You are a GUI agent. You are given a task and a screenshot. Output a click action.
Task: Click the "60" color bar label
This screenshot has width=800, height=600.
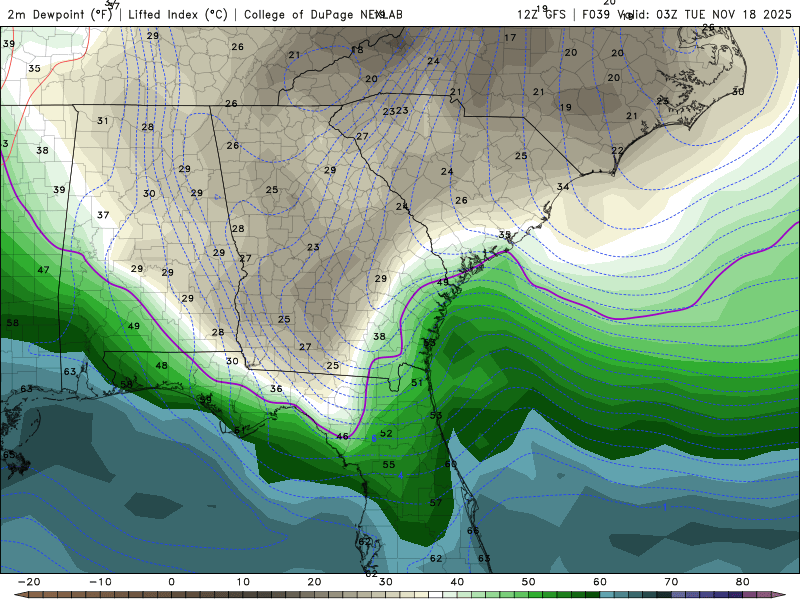[600, 582]
